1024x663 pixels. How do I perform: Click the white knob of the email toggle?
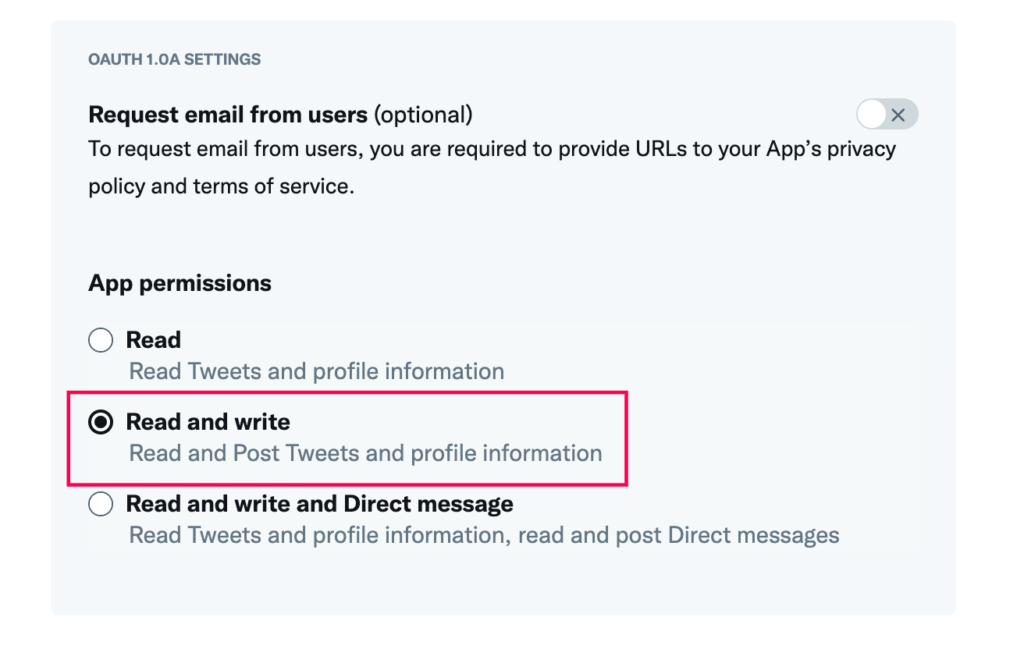tap(871, 114)
